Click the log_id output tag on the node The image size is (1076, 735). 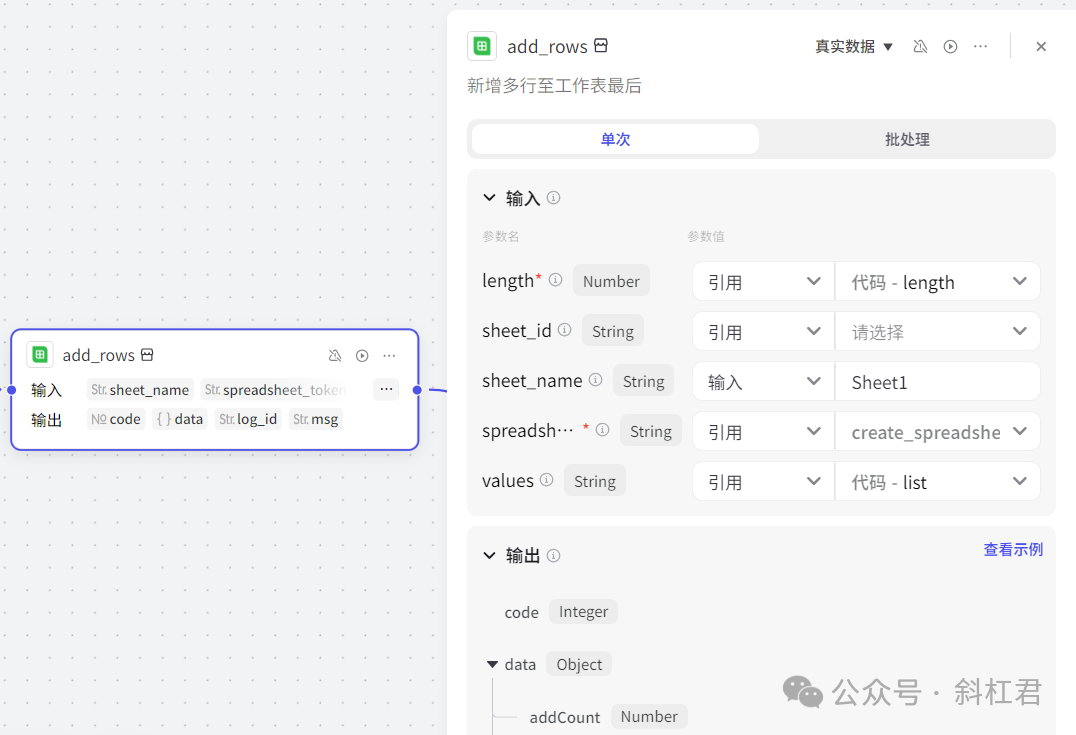[248, 419]
